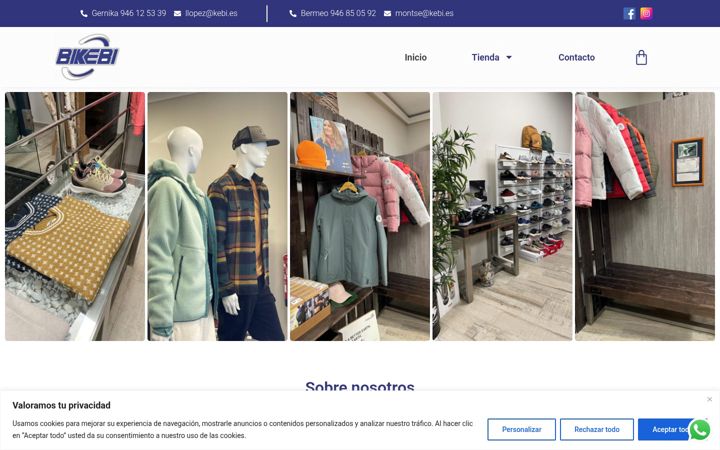The image size is (720, 450).
Task: Click Rechazar todo button
Action: pyautogui.click(x=596, y=429)
